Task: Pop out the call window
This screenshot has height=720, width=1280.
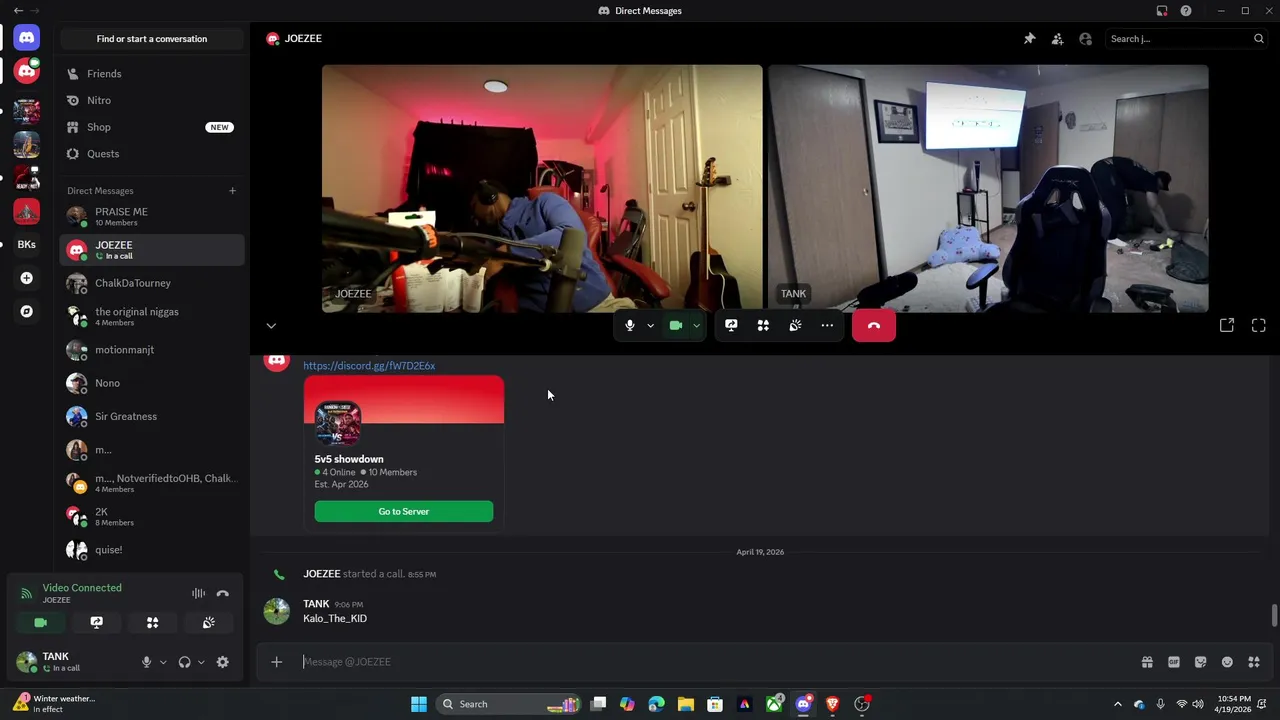Action: tap(1227, 325)
